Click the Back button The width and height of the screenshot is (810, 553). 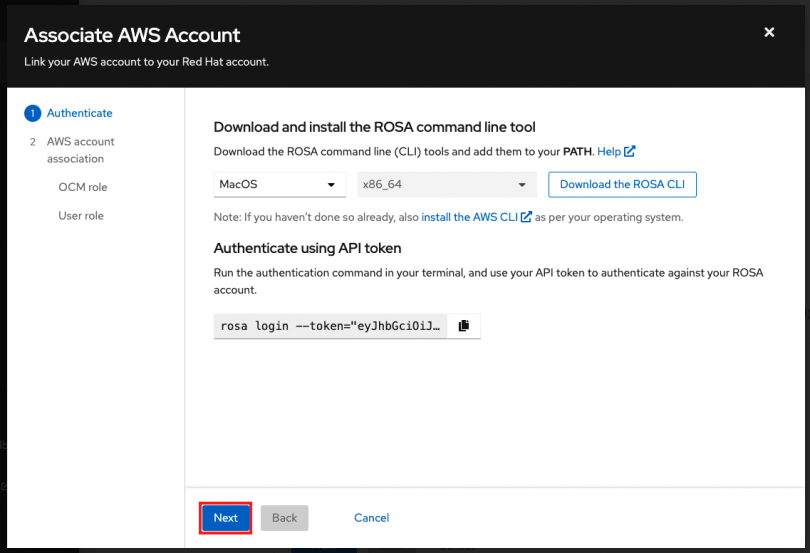click(x=284, y=518)
